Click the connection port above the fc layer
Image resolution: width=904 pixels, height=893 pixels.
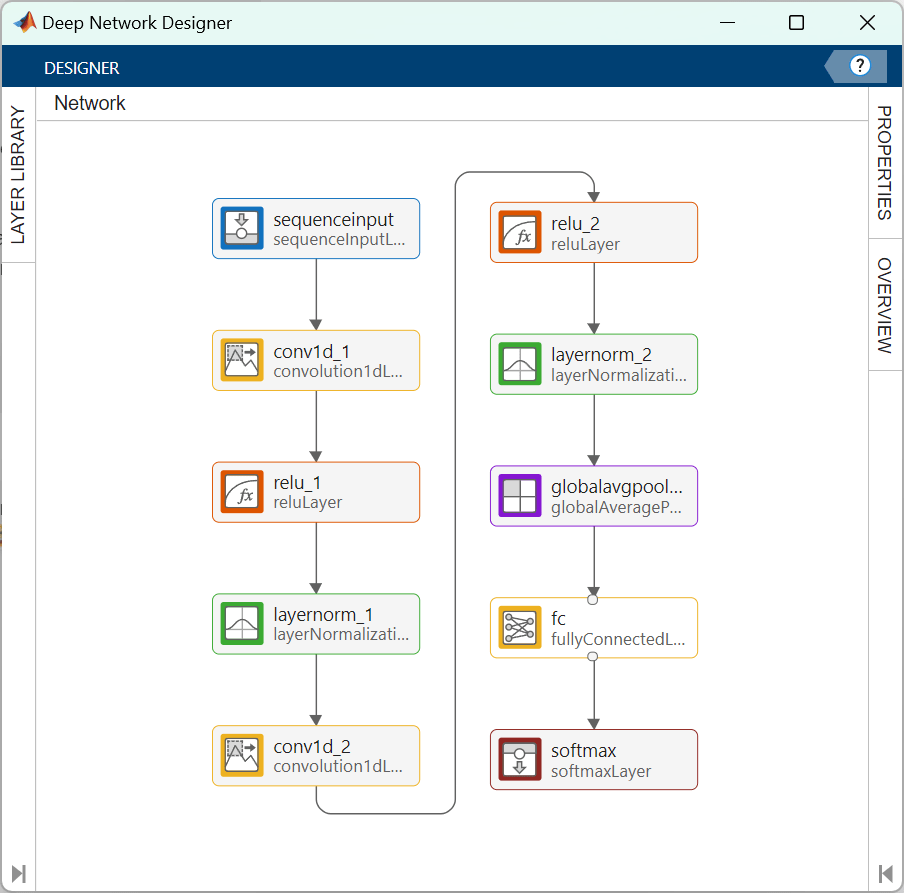(x=593, y=598)
